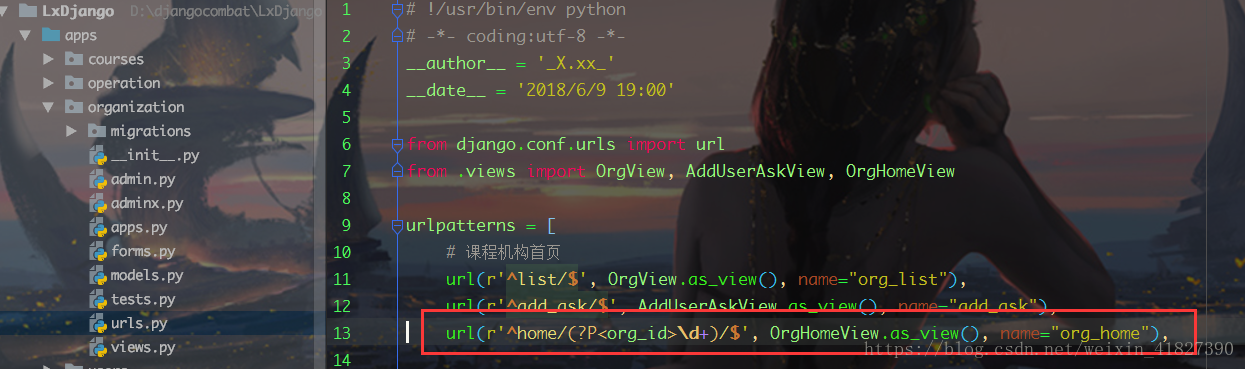
Task: Click the courses package folder icon
Action: click(x=74, y=59)
